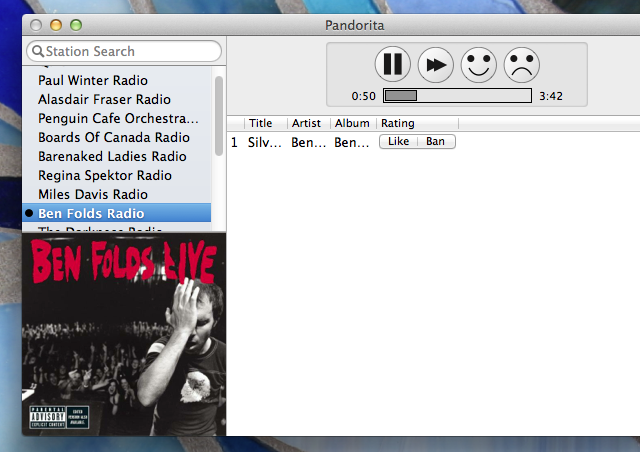
Task: Click the artist cell of track 1
Action: tap(309, 142)
